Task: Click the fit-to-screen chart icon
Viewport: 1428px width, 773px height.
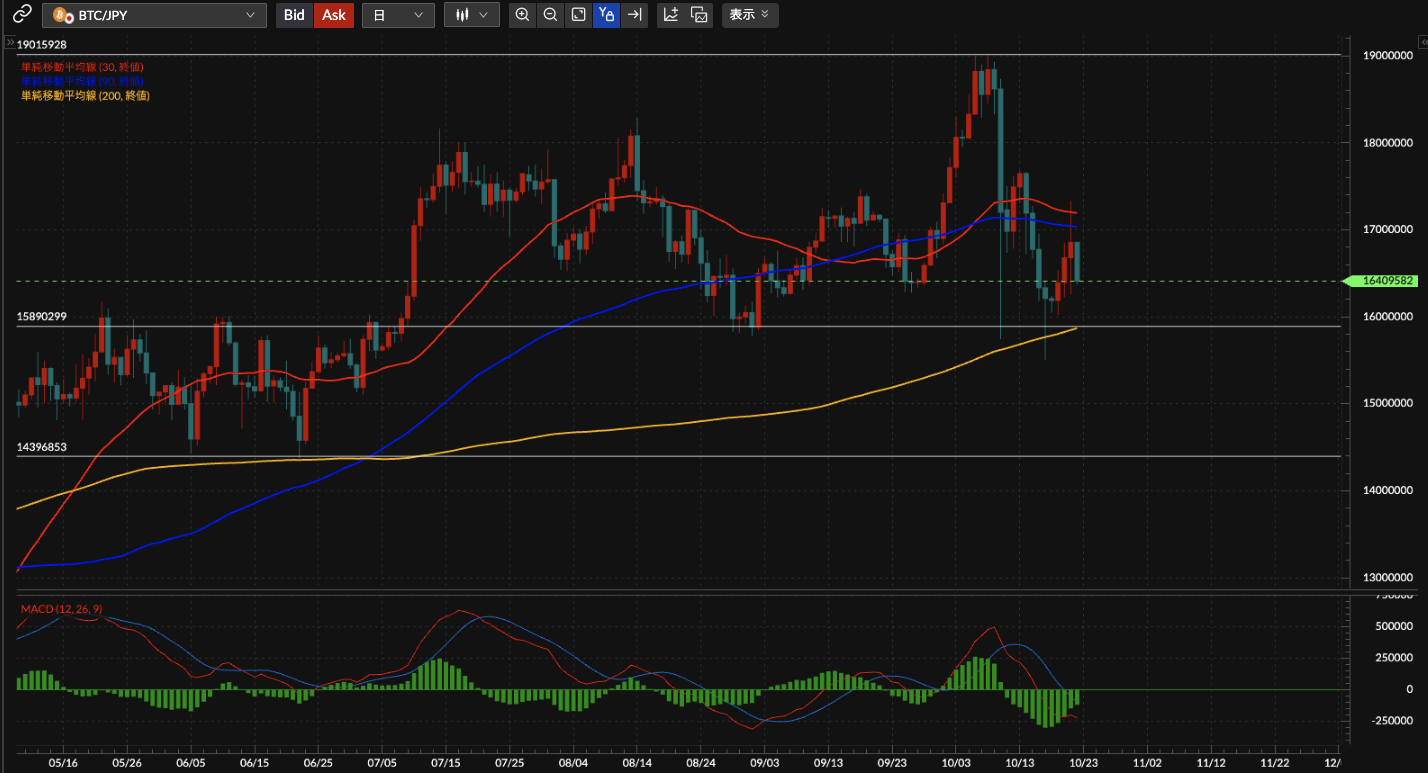Action: [578, 15]
